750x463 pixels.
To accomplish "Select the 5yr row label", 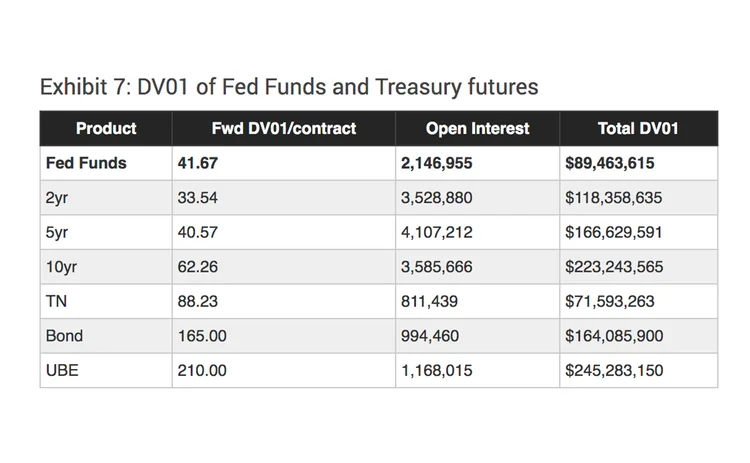I will coord(56,232).
